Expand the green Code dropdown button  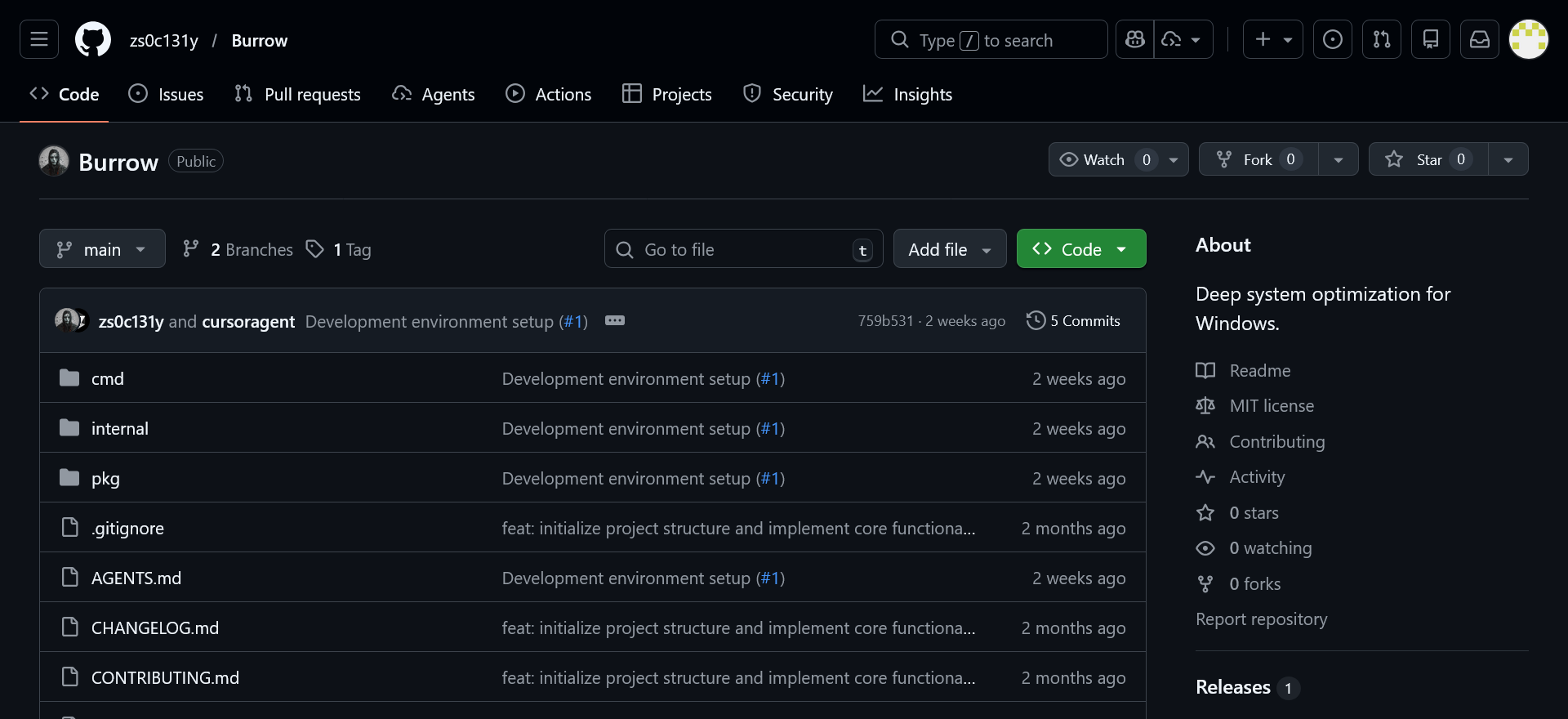(x=1080, y=249)
